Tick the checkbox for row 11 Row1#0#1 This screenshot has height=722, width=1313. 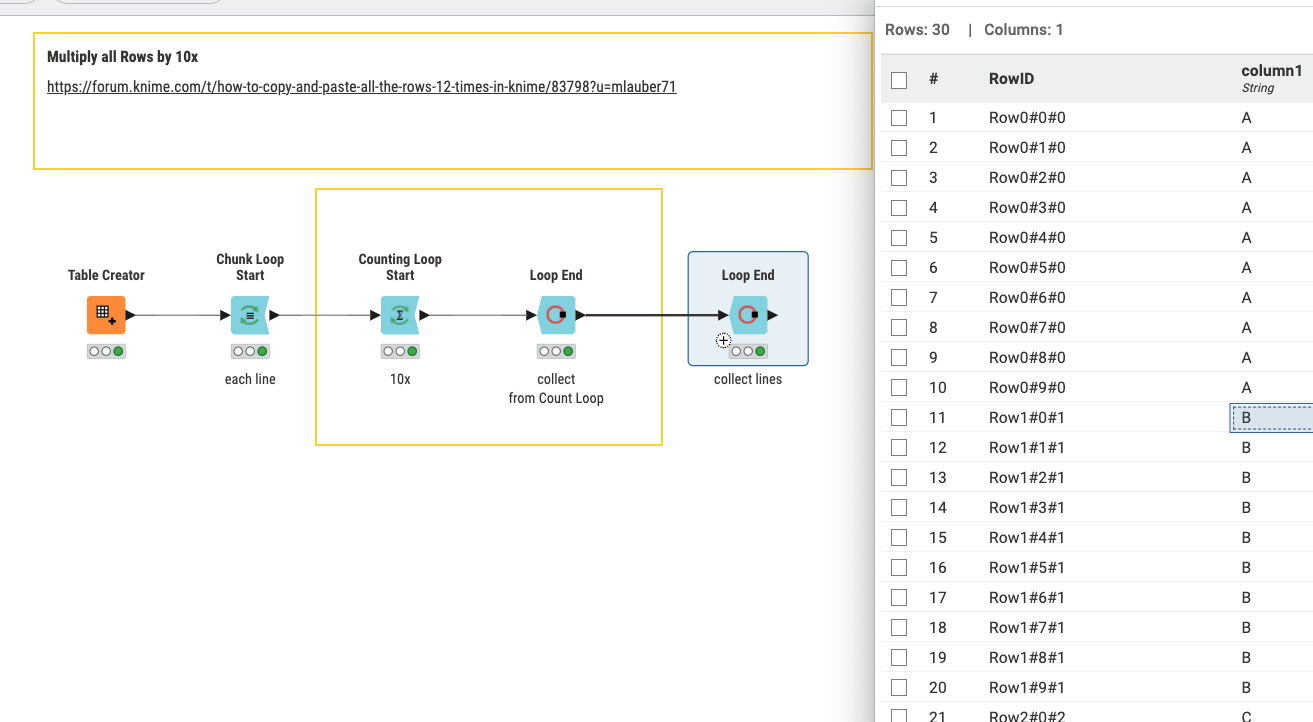tap(899, 418)
